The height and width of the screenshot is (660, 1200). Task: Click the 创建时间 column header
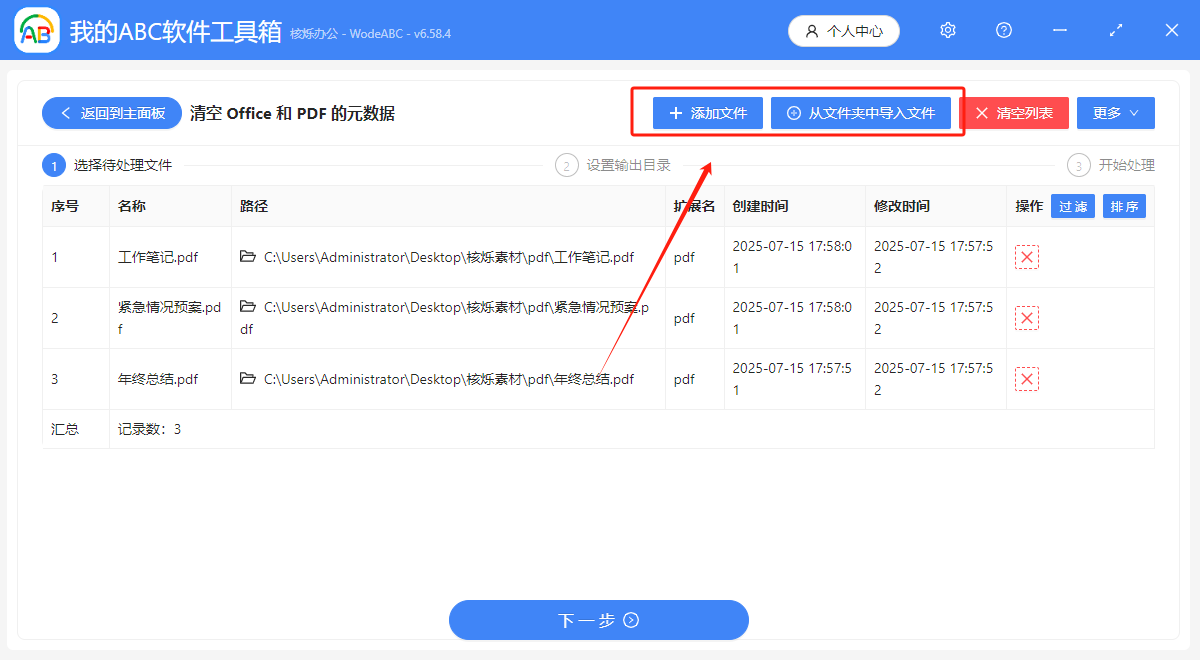[x=760, y=206]
